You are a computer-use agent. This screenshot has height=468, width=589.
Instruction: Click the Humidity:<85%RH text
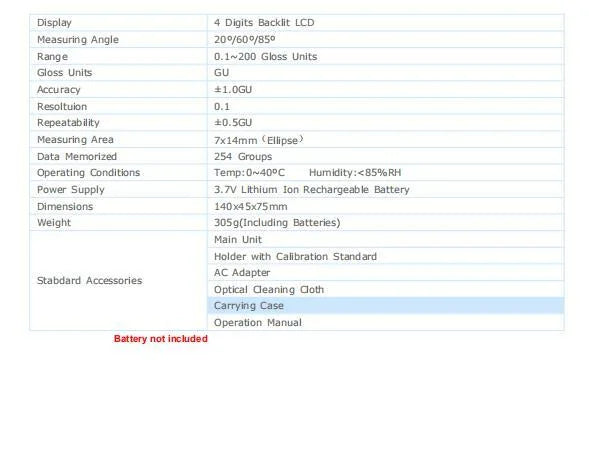355,173
